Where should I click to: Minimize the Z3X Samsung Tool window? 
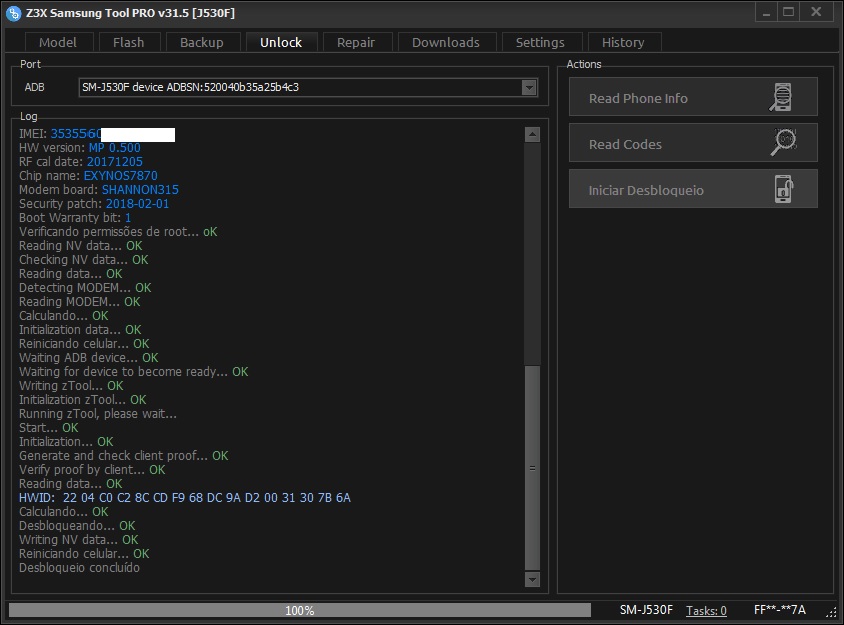click(x=766, y=12)
